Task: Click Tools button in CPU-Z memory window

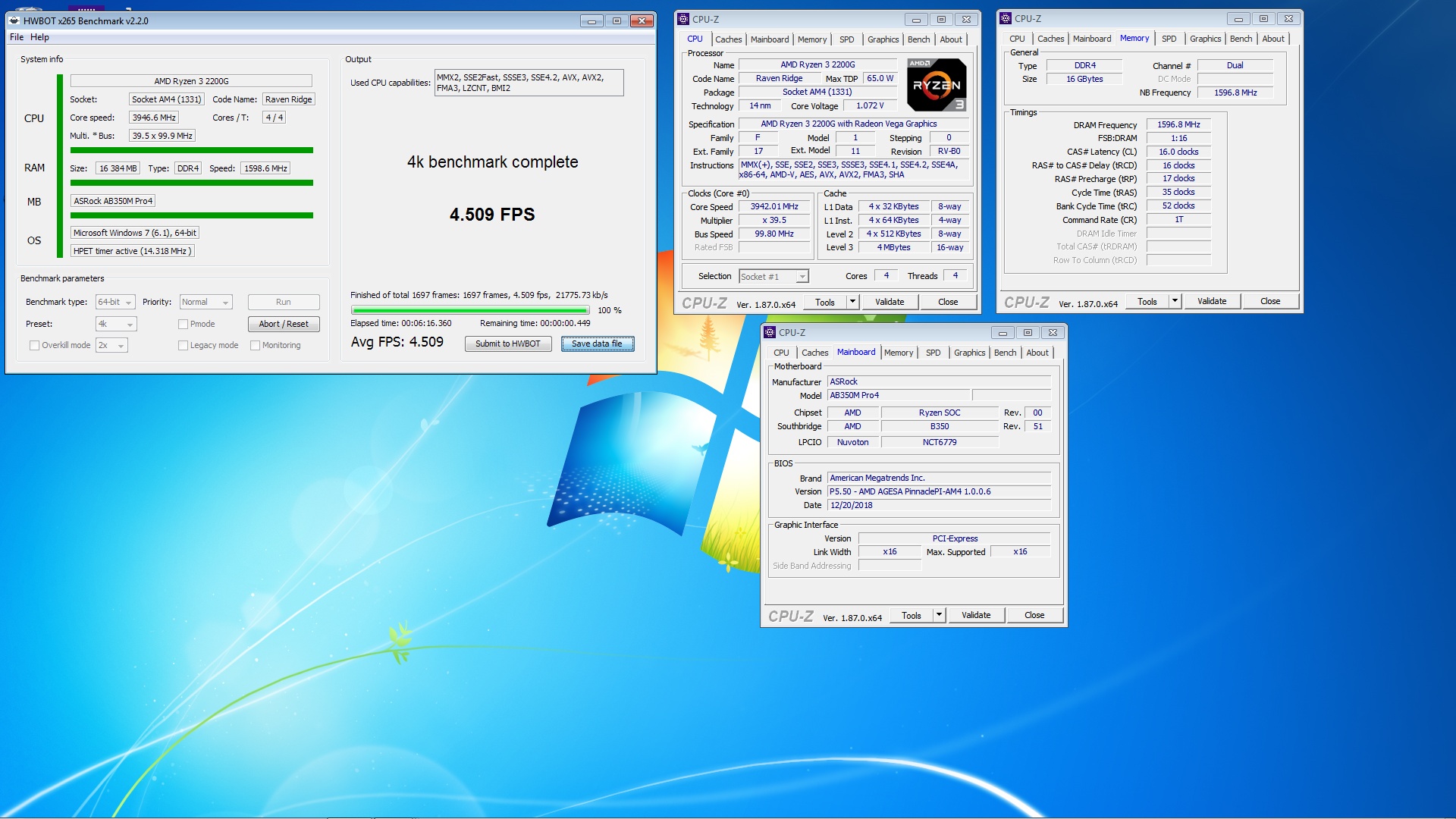Action: (1147, 301)
